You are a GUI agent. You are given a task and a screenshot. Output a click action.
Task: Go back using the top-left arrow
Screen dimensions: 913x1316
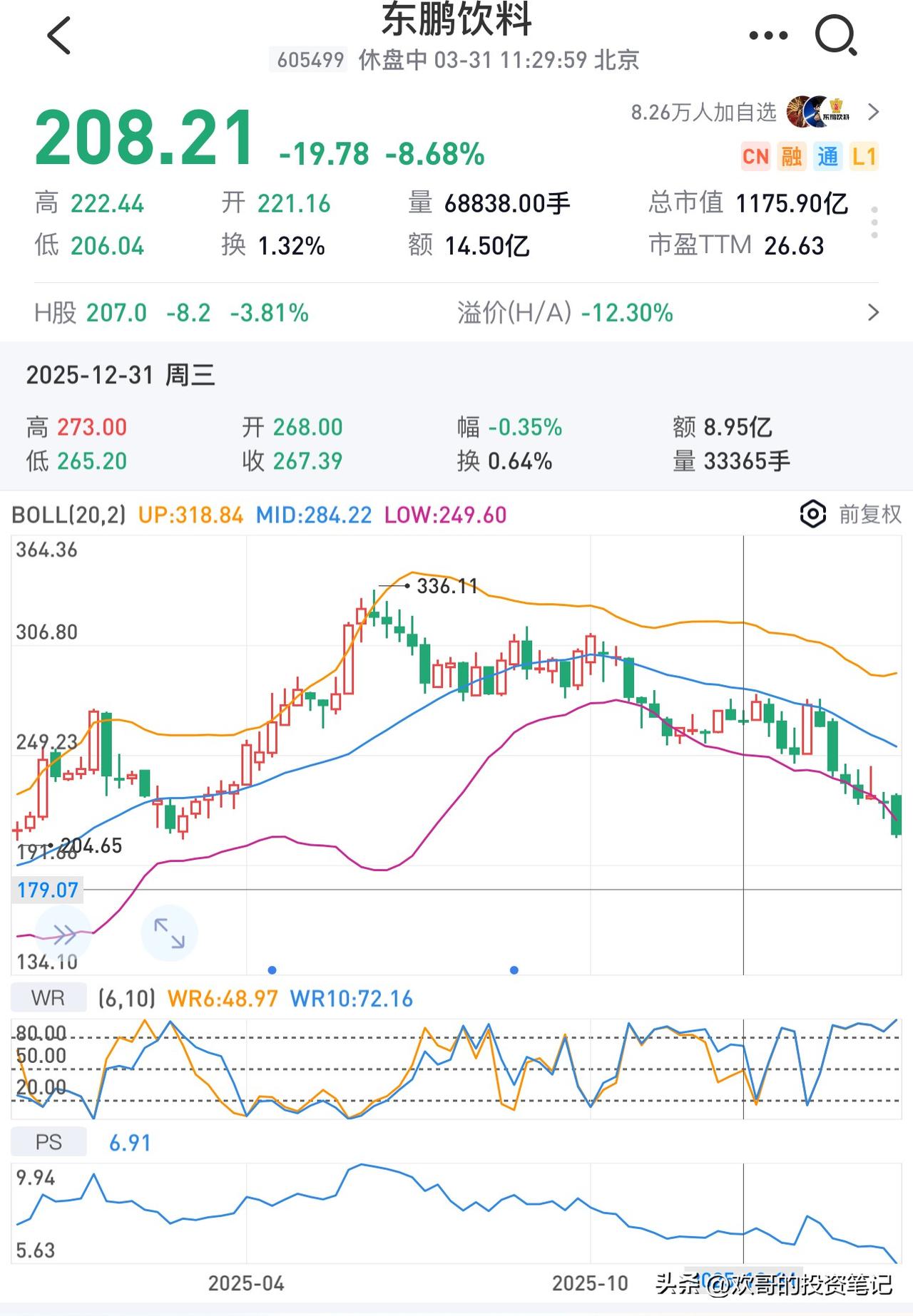coord(59,36)
